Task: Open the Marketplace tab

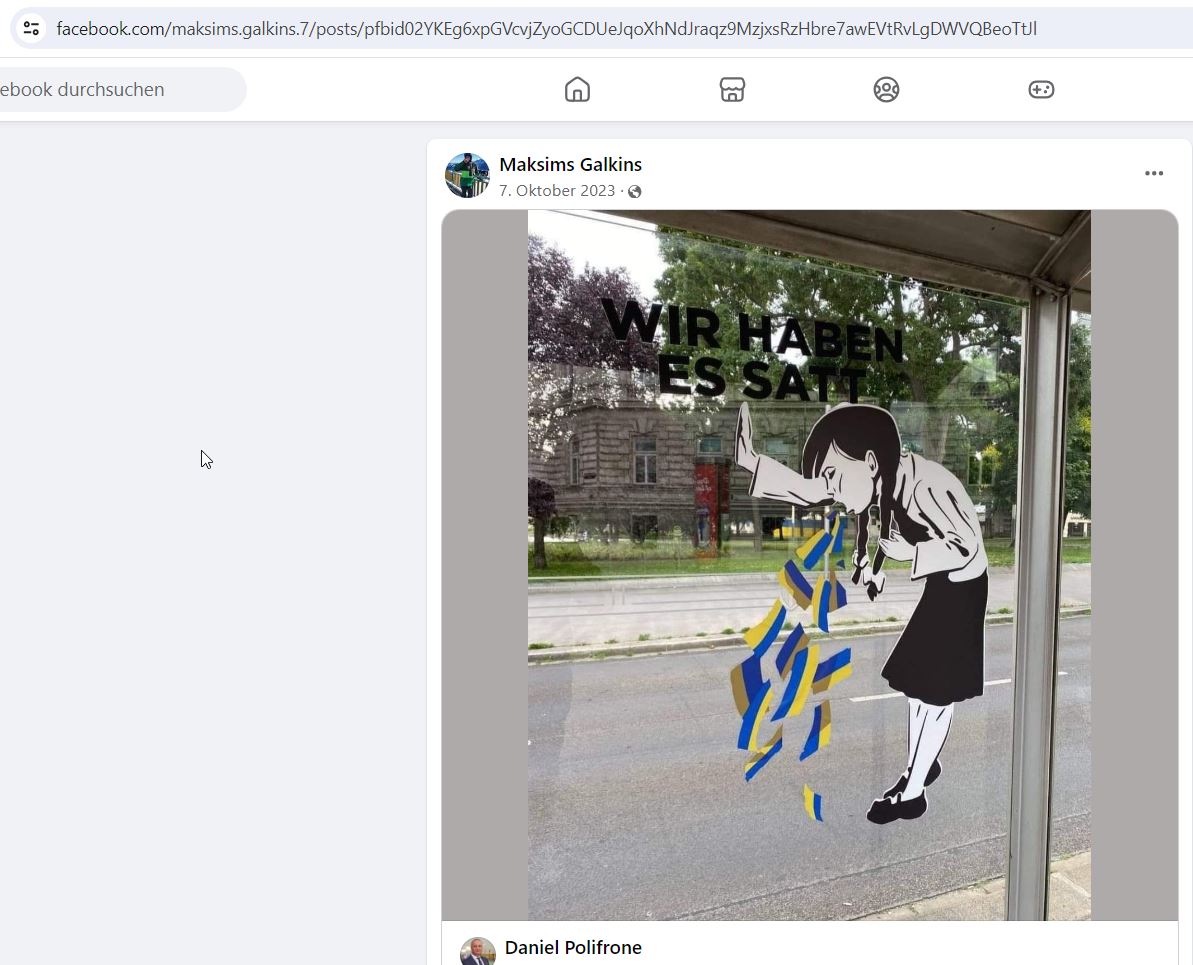Action: pyautogui.click(x=732, y=90)
